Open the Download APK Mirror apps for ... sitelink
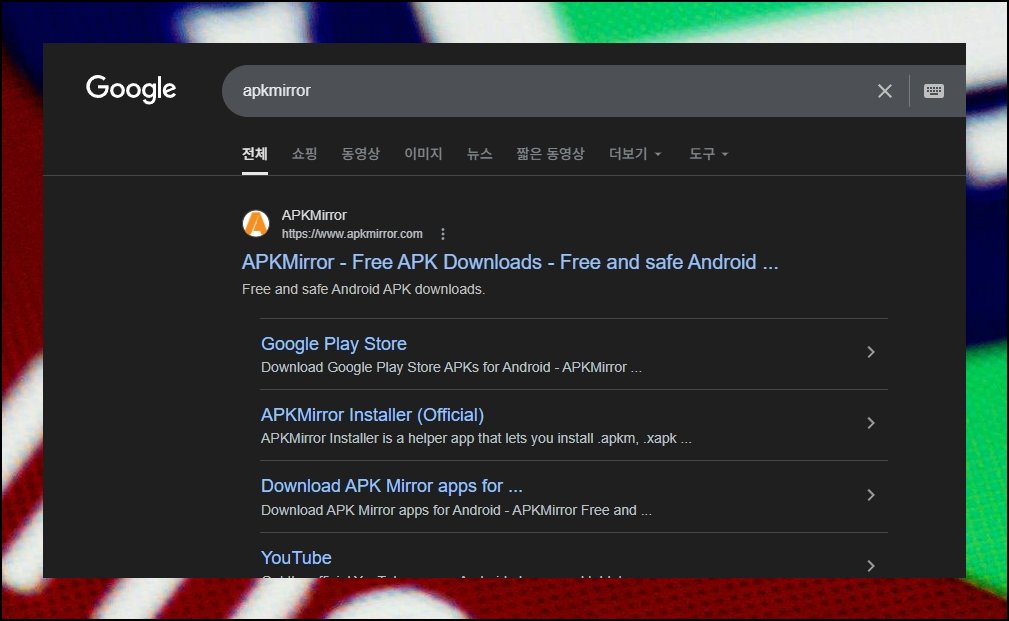The height and width of the screenshot is (621, 1009). coord(392,486)
